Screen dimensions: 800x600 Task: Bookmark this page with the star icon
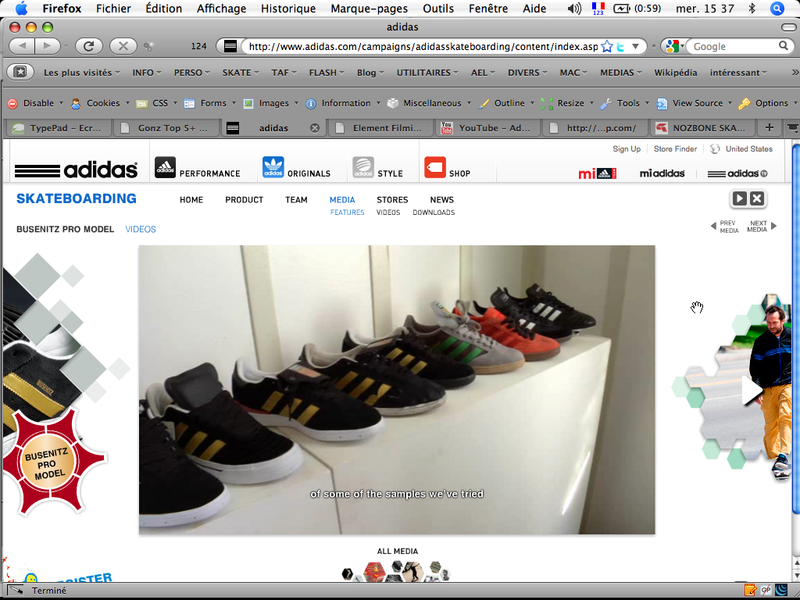[x=607, y=46]
